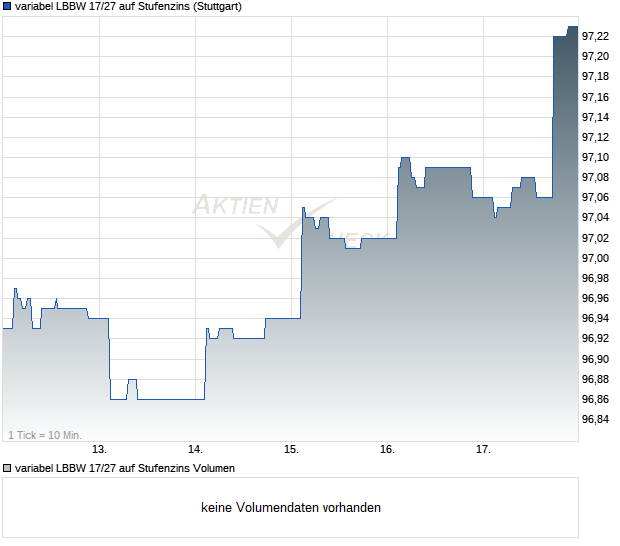
Task: Click the x-axis date label '17.'
Action: [x=483, y=450]
